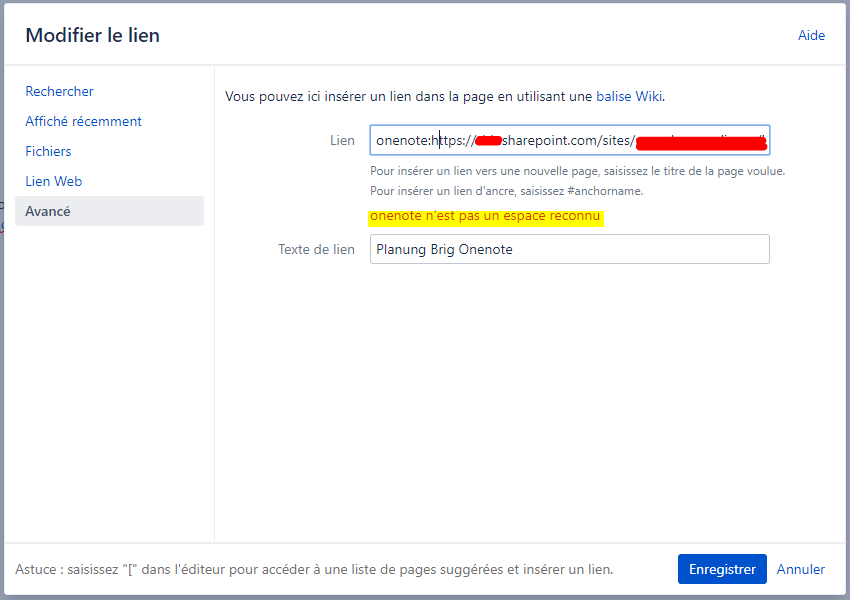Open the Aide help link
The width and height of the screenshot is (850, 600).
tap(811, 35)
